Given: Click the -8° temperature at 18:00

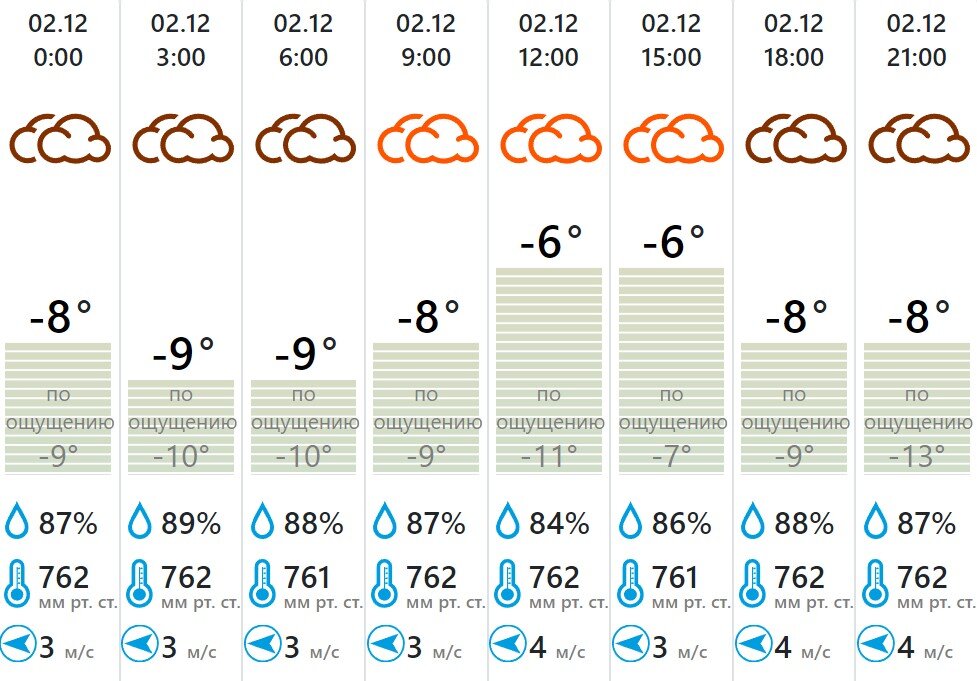Looking at the screenshot, I should click(796, 317).
